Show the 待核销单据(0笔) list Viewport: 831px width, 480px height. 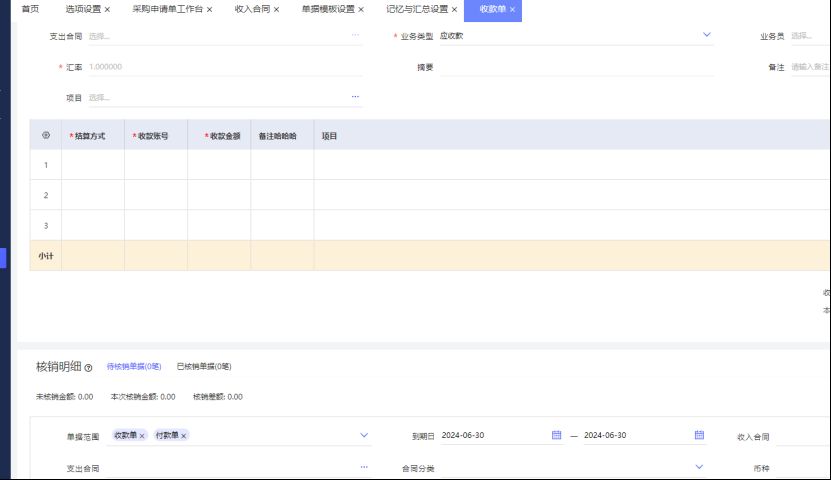pyautogui.click(x=134, y=367)
